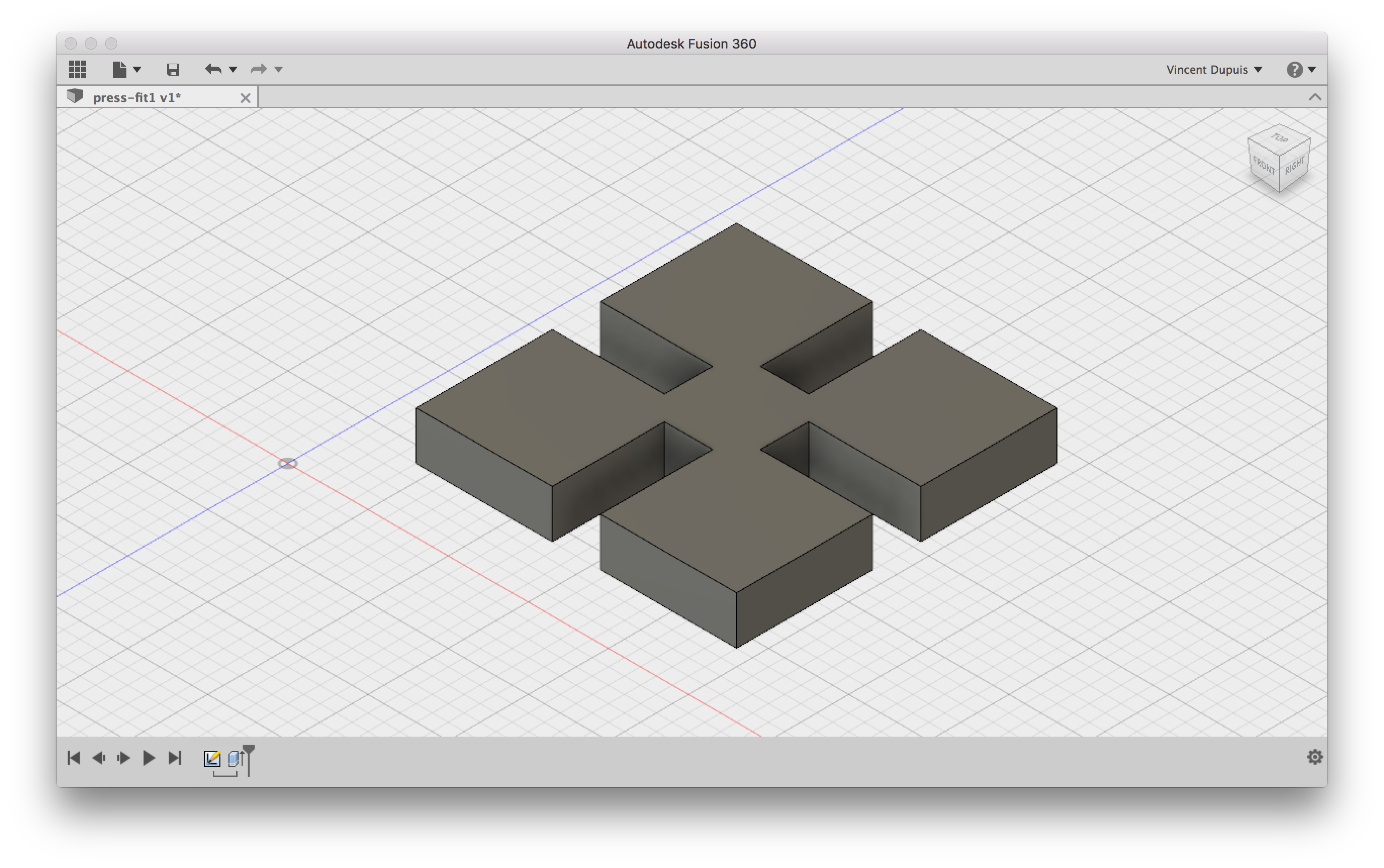Open the data panel grid icon

tap(77, 69)
